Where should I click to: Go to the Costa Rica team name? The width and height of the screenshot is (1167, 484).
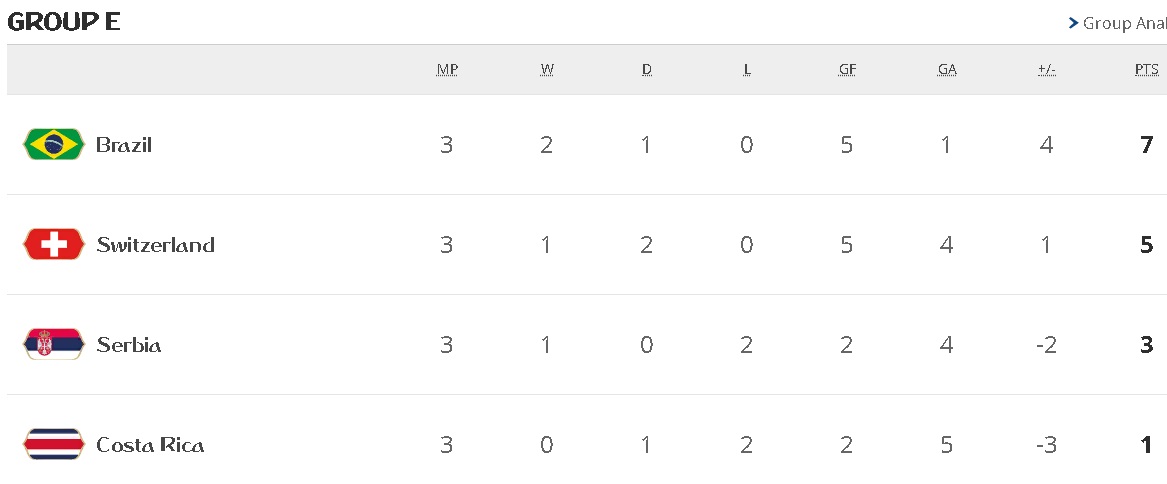[x=150, y=445]
